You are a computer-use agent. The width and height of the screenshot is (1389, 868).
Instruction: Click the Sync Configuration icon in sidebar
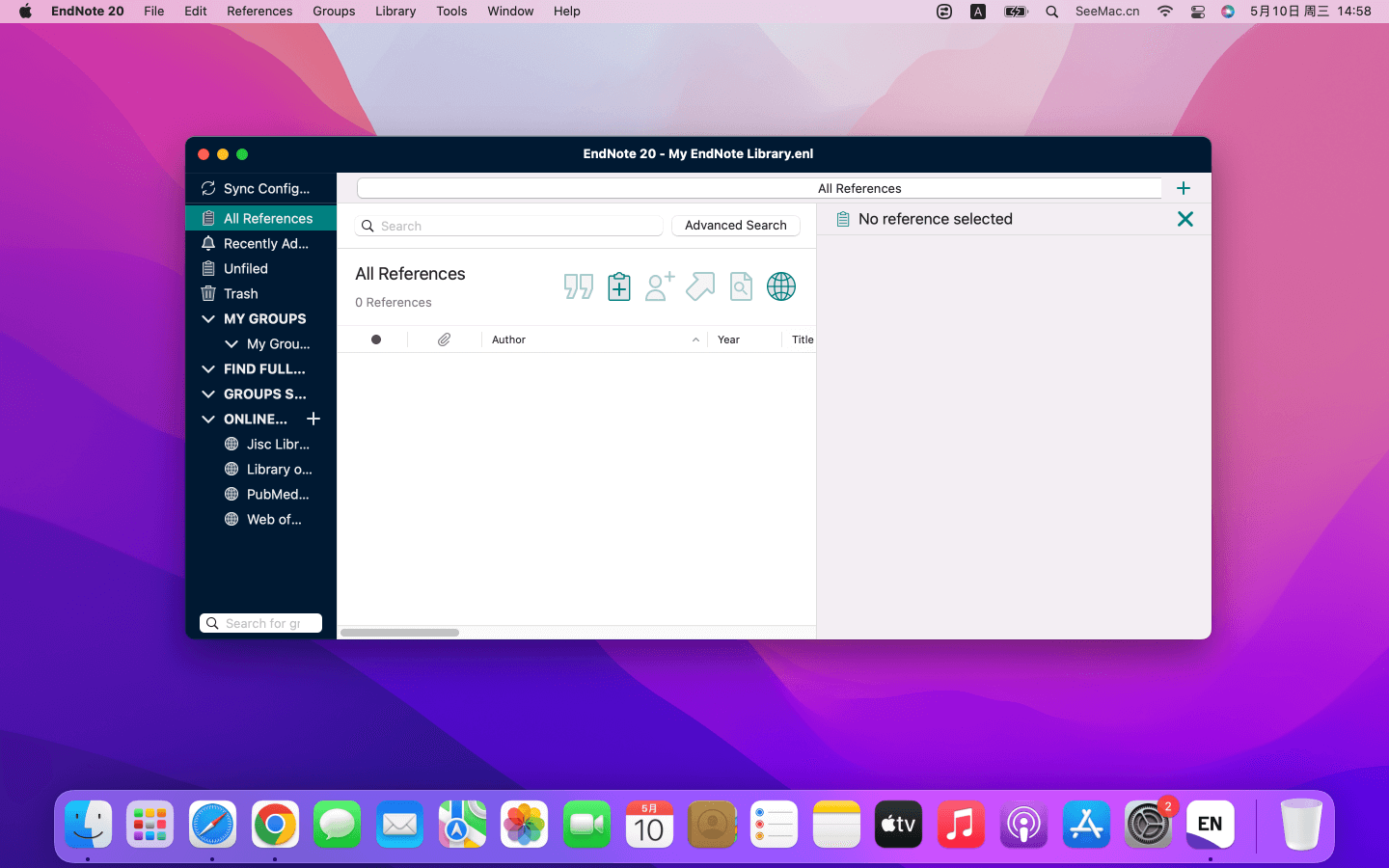[x=208, y=188]
